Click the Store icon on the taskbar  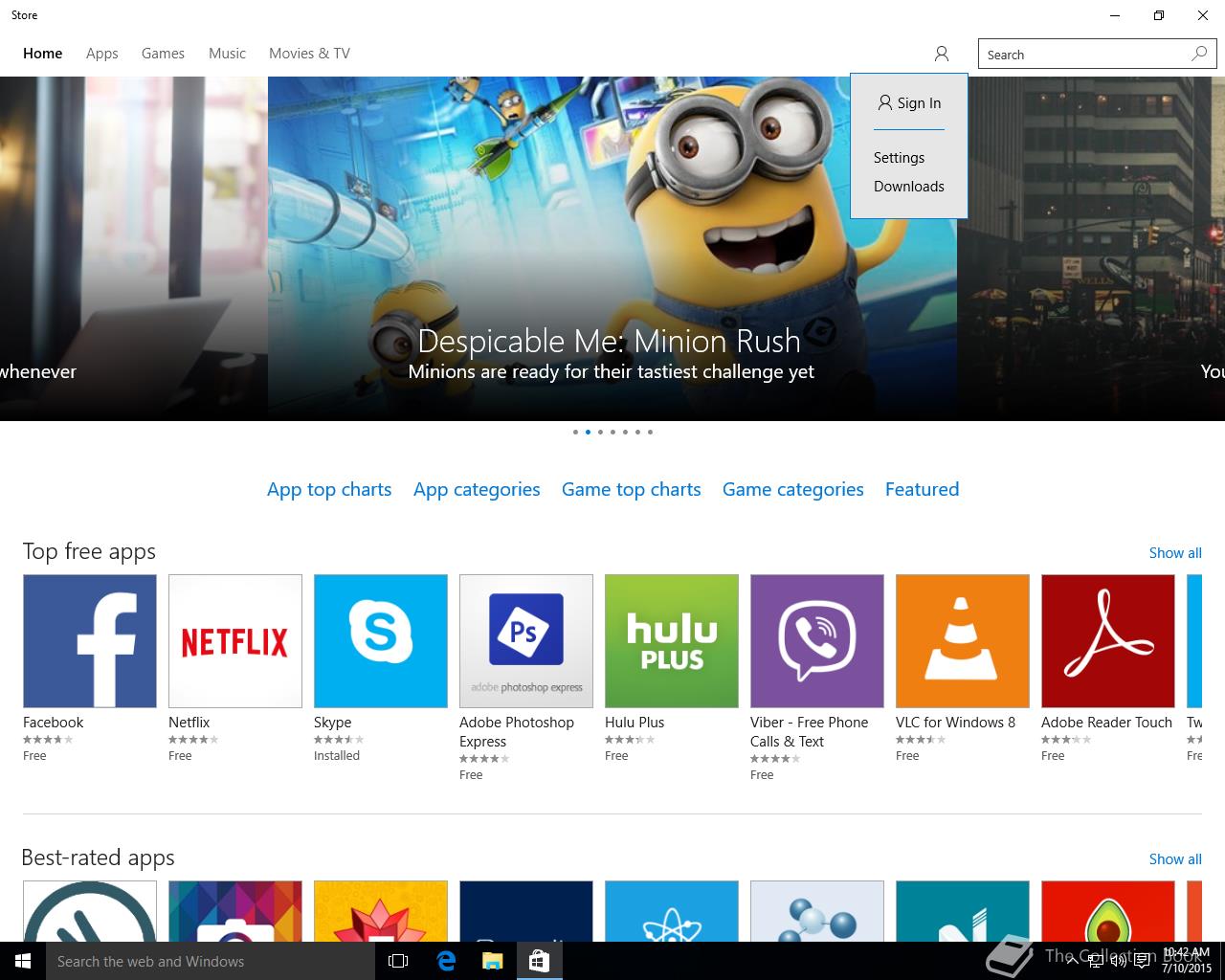tap(539, 961)
